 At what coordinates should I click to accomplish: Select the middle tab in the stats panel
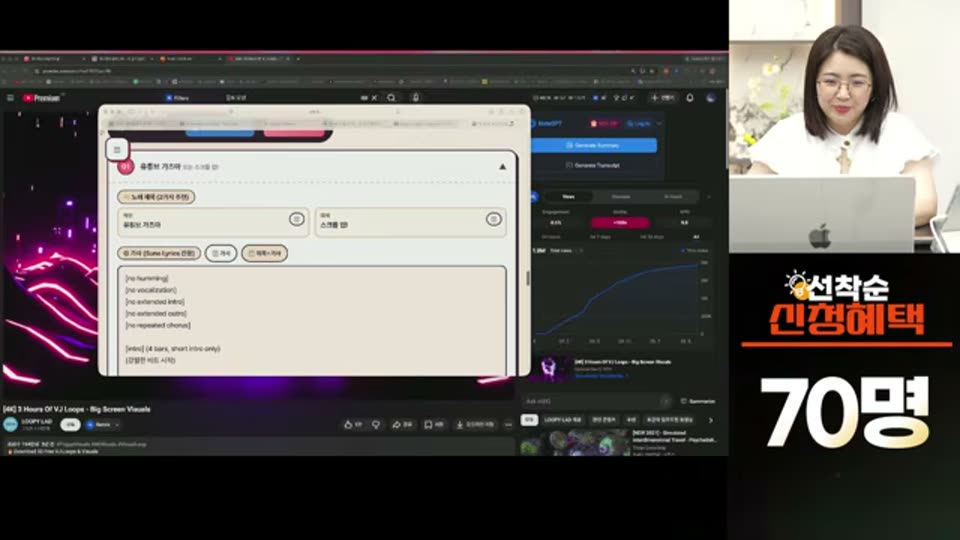pyautogui.click(x=621, y=197)
